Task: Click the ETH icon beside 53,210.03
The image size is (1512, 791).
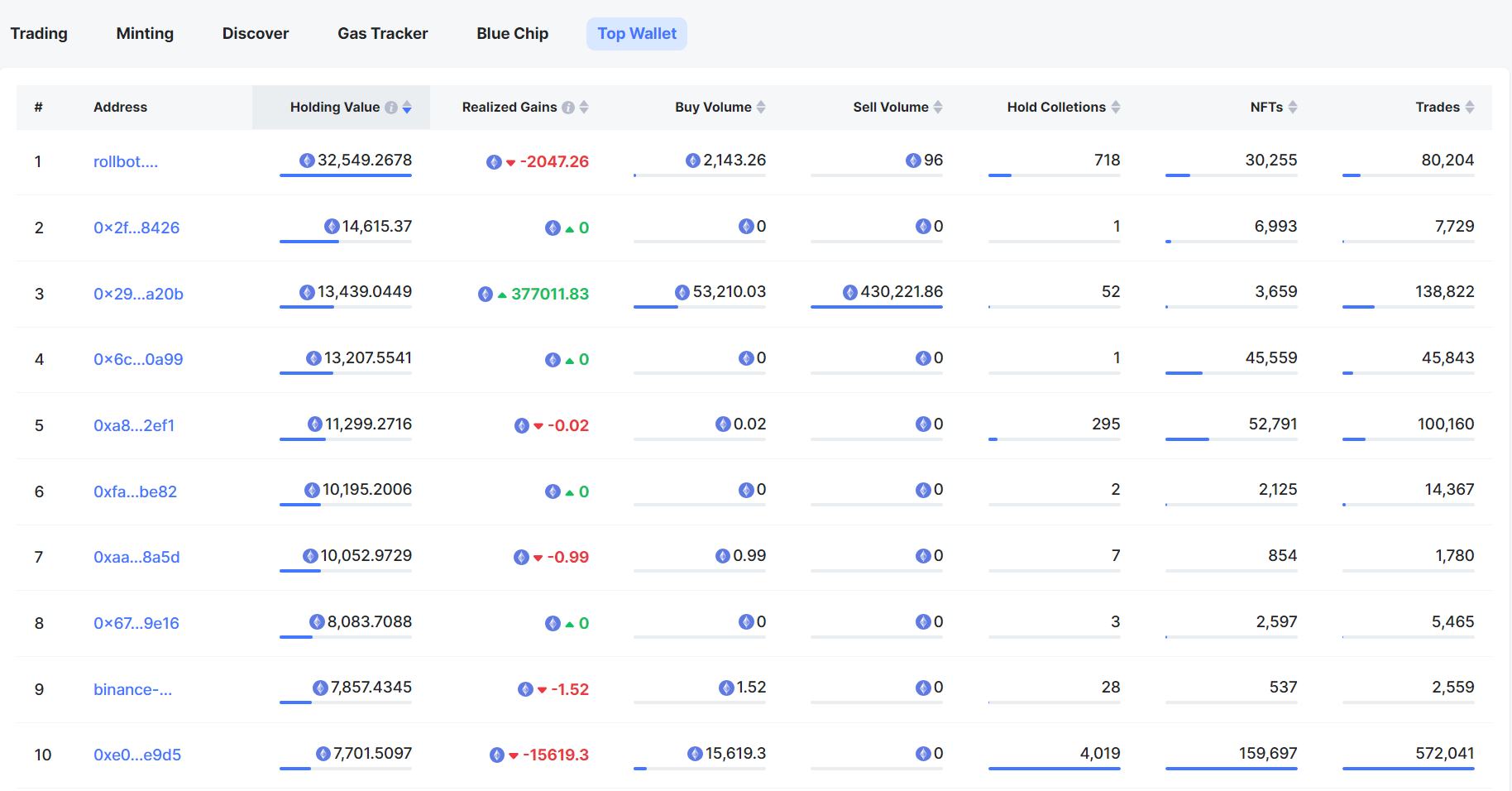Action: click(682, 292)
